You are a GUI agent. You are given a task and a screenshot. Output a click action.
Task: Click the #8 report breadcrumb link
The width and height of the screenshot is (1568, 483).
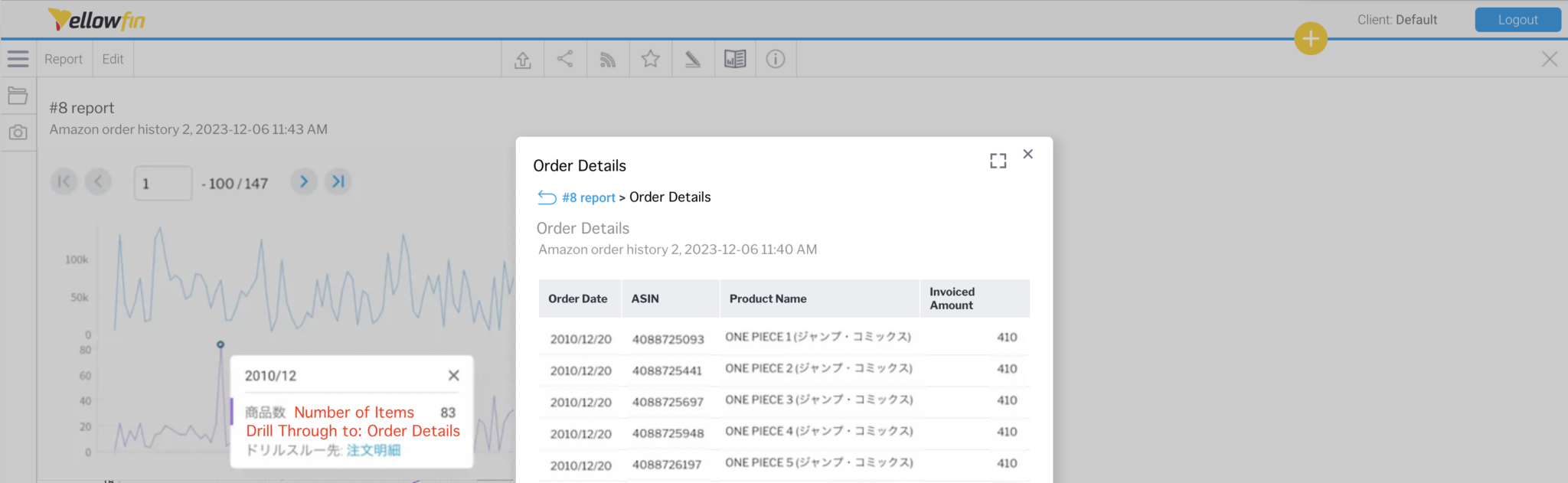[589, 197]
